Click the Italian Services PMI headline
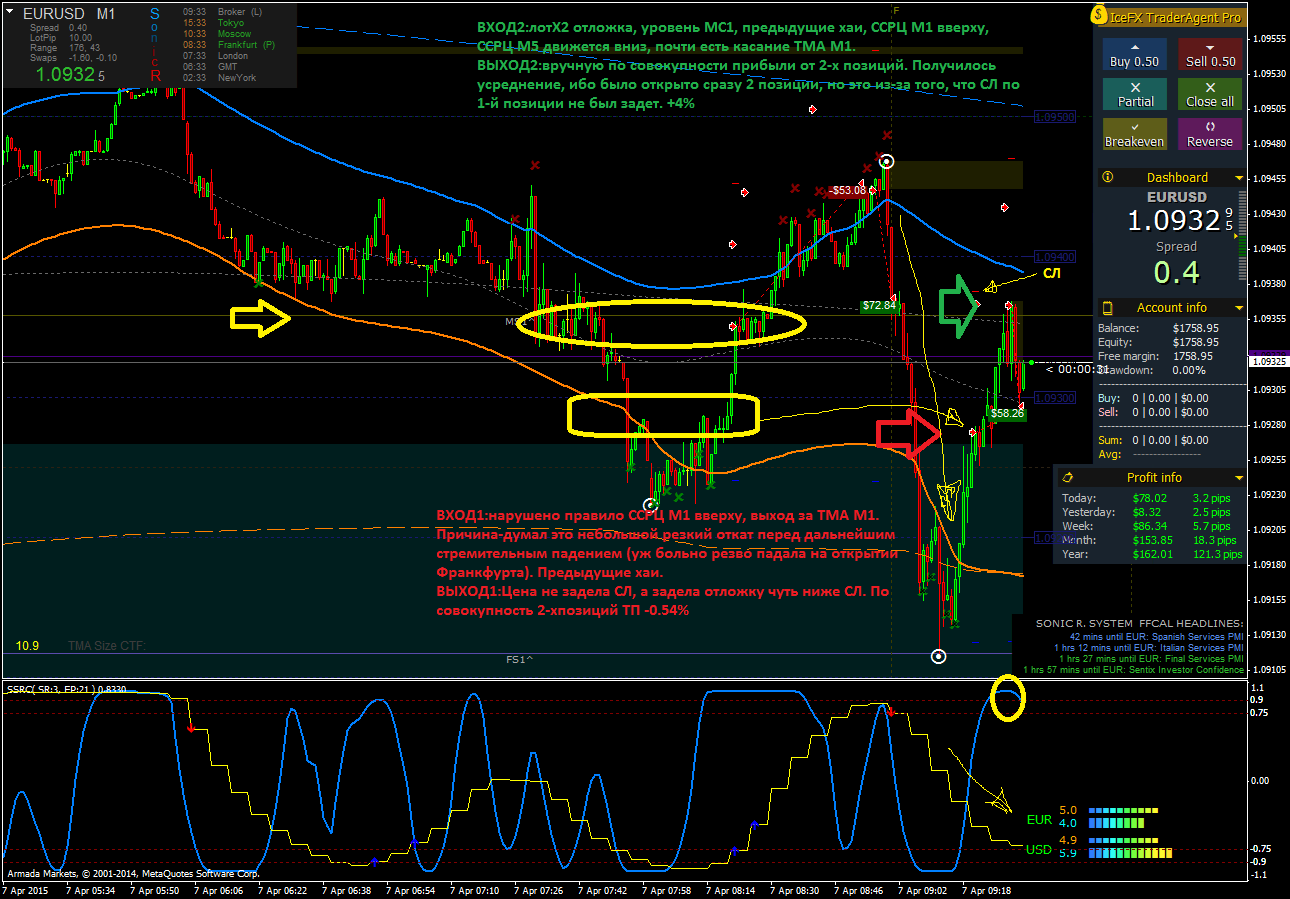The image size is (1290, 899). pos(1149,648)
